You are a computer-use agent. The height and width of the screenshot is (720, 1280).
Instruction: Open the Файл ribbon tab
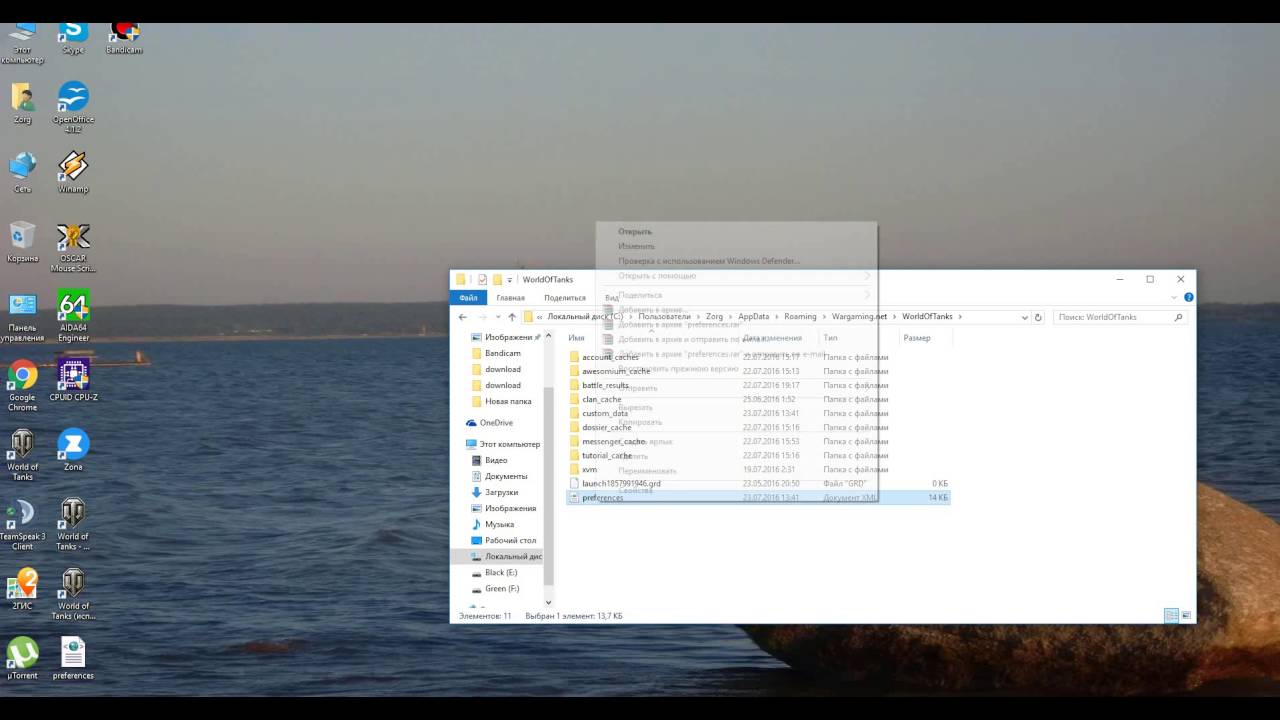pos(468,297)
